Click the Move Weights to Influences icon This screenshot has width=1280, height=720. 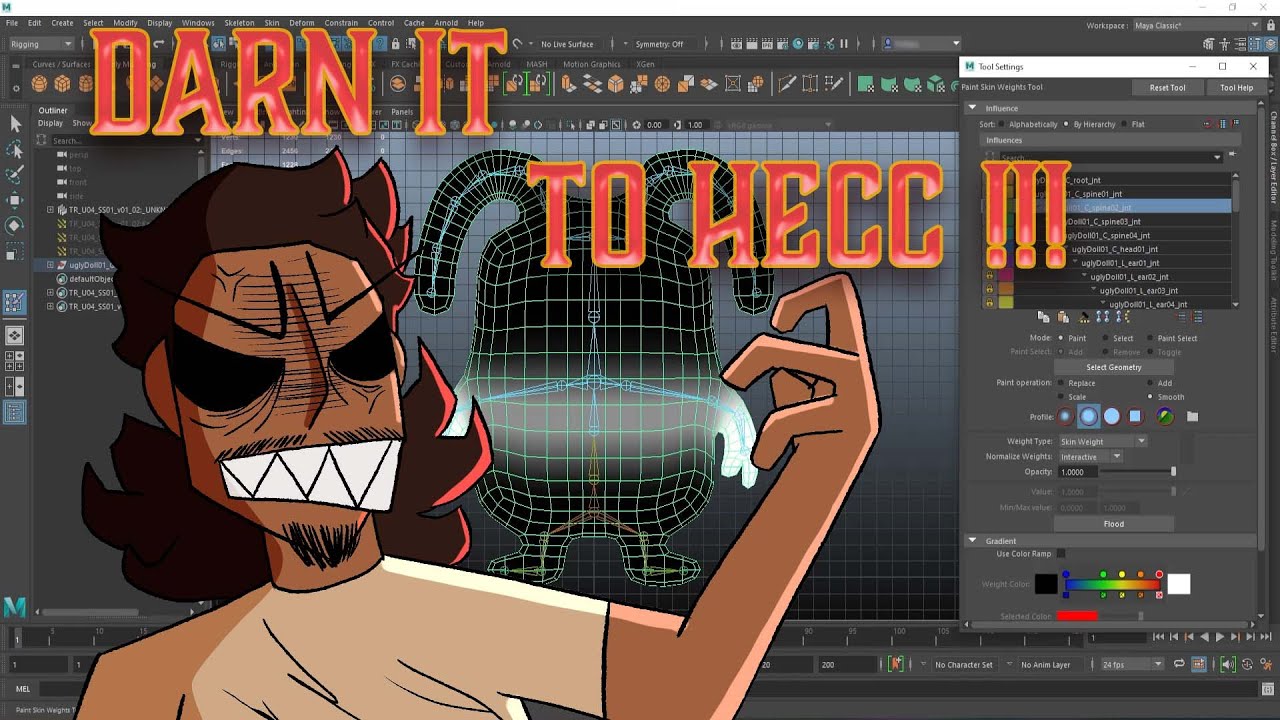(1101, 317)
